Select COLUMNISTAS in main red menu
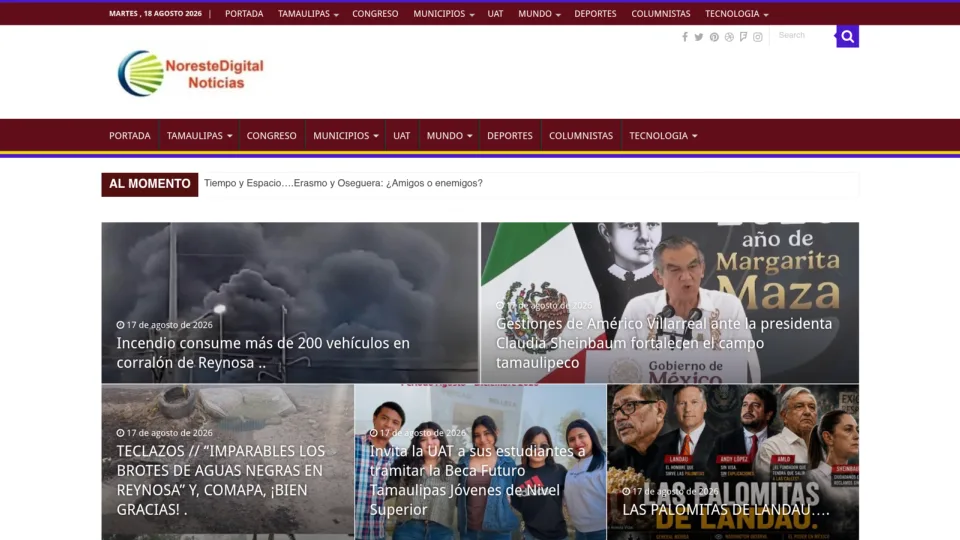The height and width of the screenshot is (540, 960). point(581,135)
